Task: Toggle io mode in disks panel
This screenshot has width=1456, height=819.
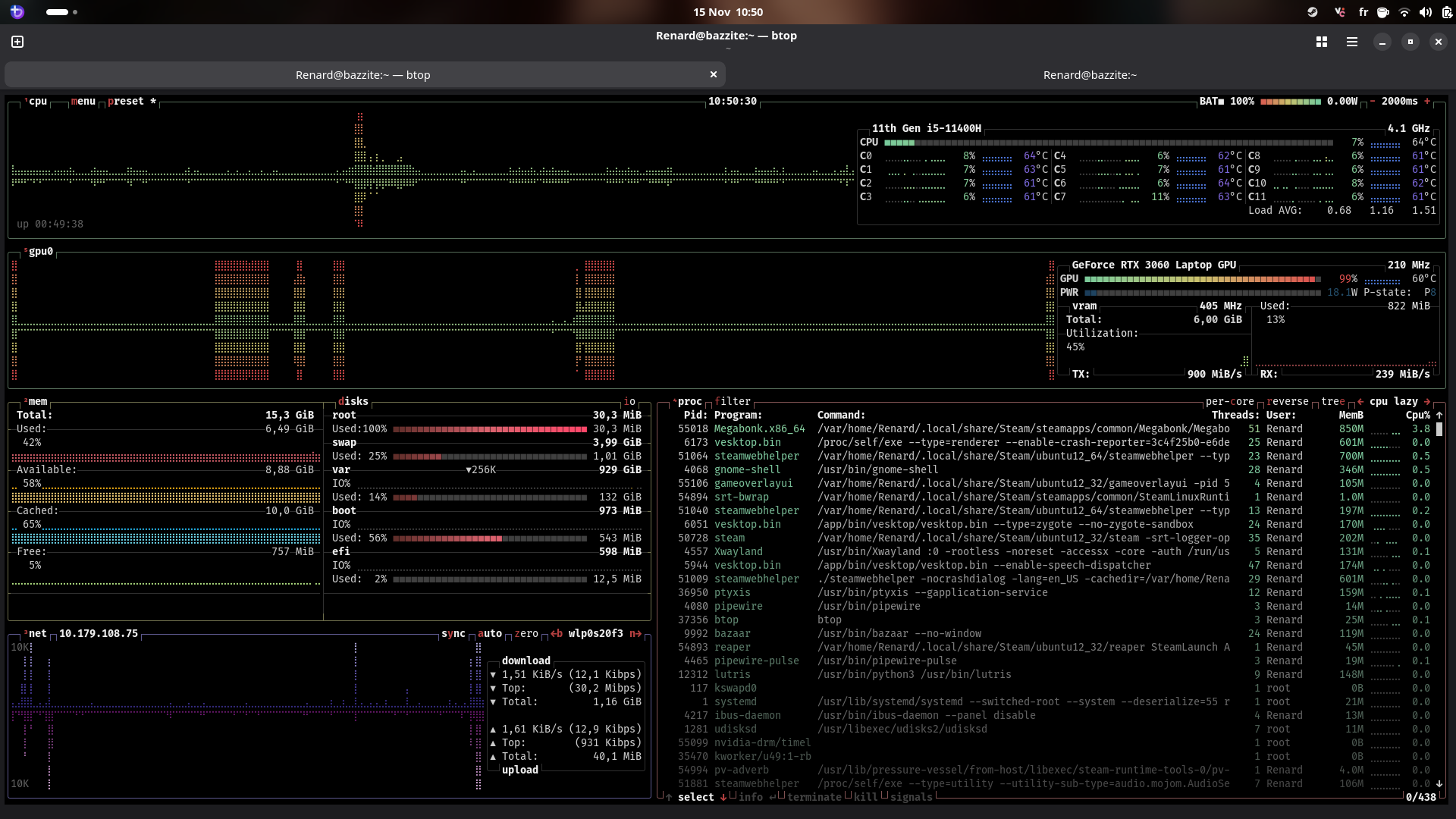Action: coord(629,401)
